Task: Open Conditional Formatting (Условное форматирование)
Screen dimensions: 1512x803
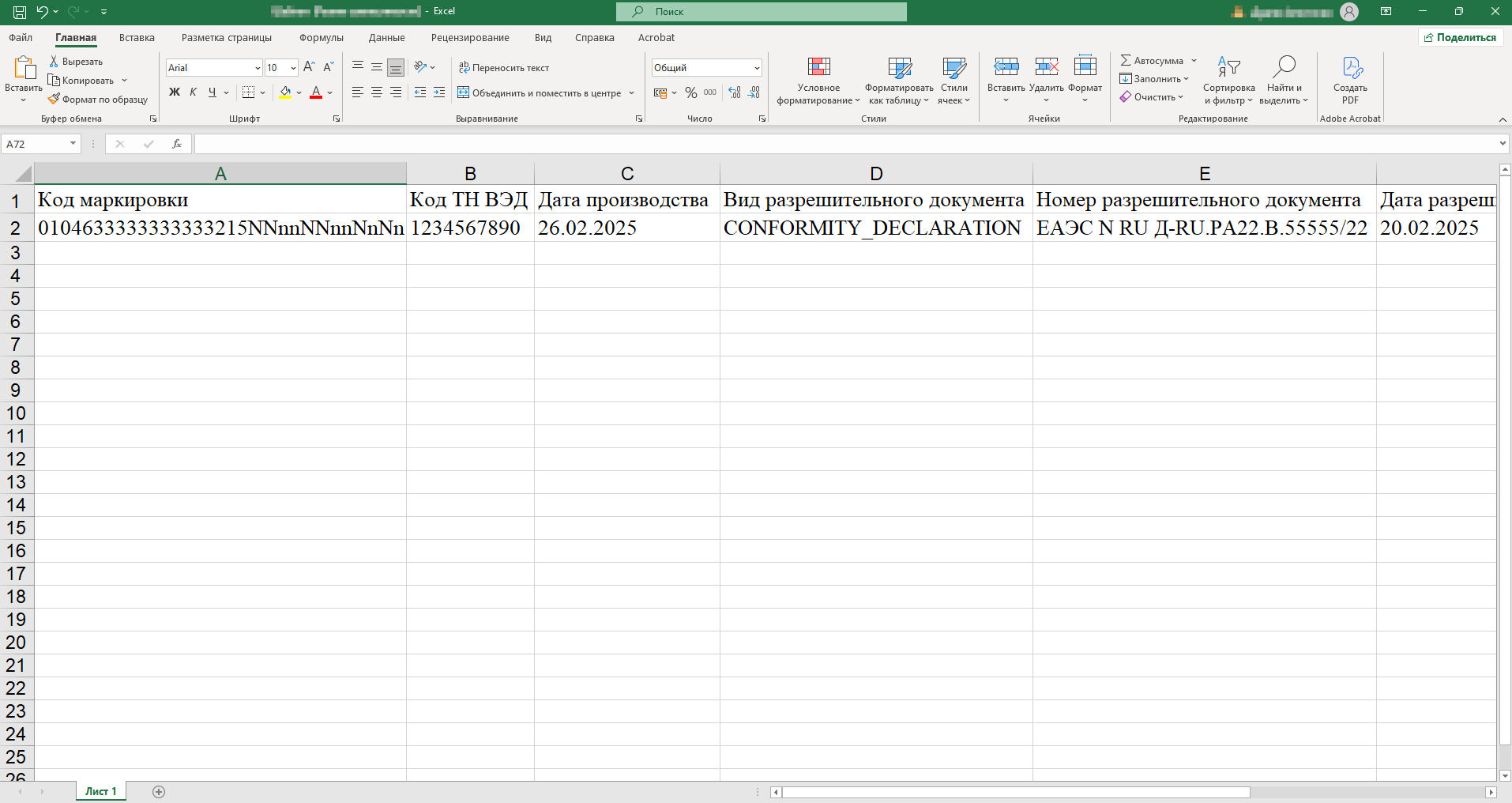Action: pyautogui.click(x=818, y=80)
